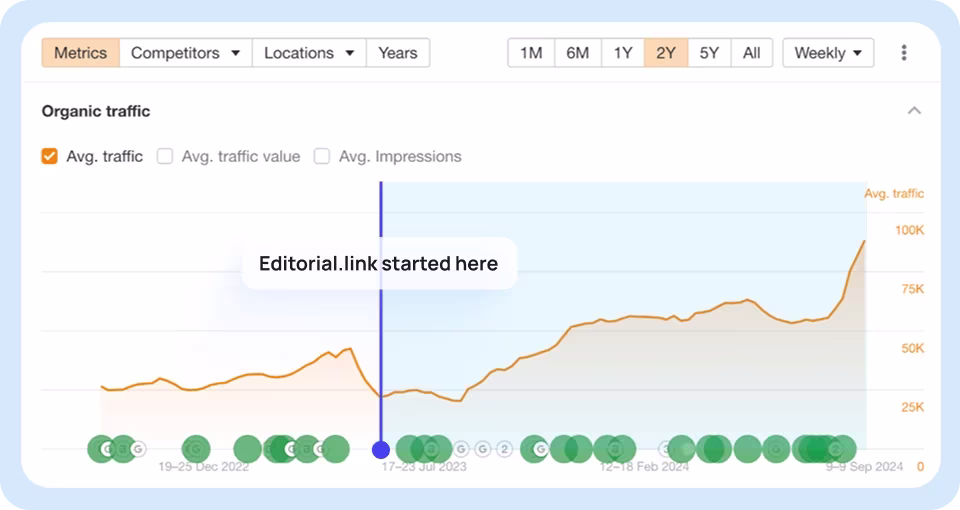
Task: Select the Years tab
Action: tap(398, 53)
